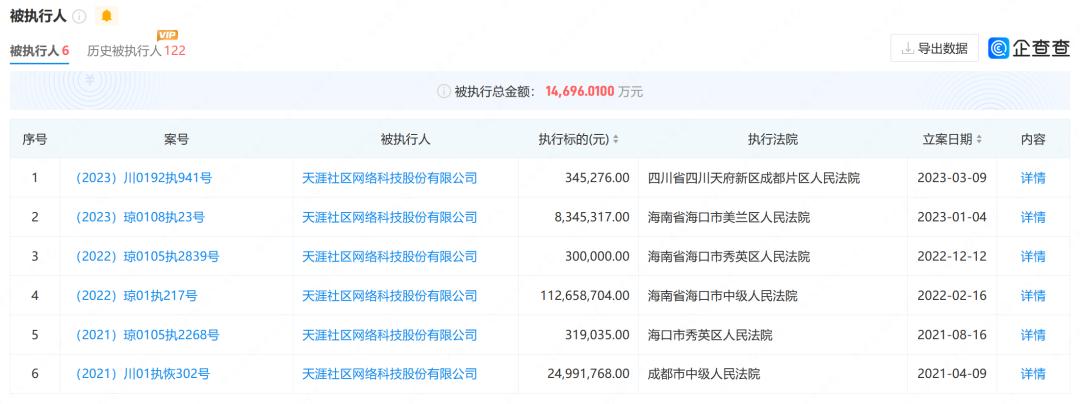
Task: Switch to 历史被执行人 122 tab
Action: 136,50
